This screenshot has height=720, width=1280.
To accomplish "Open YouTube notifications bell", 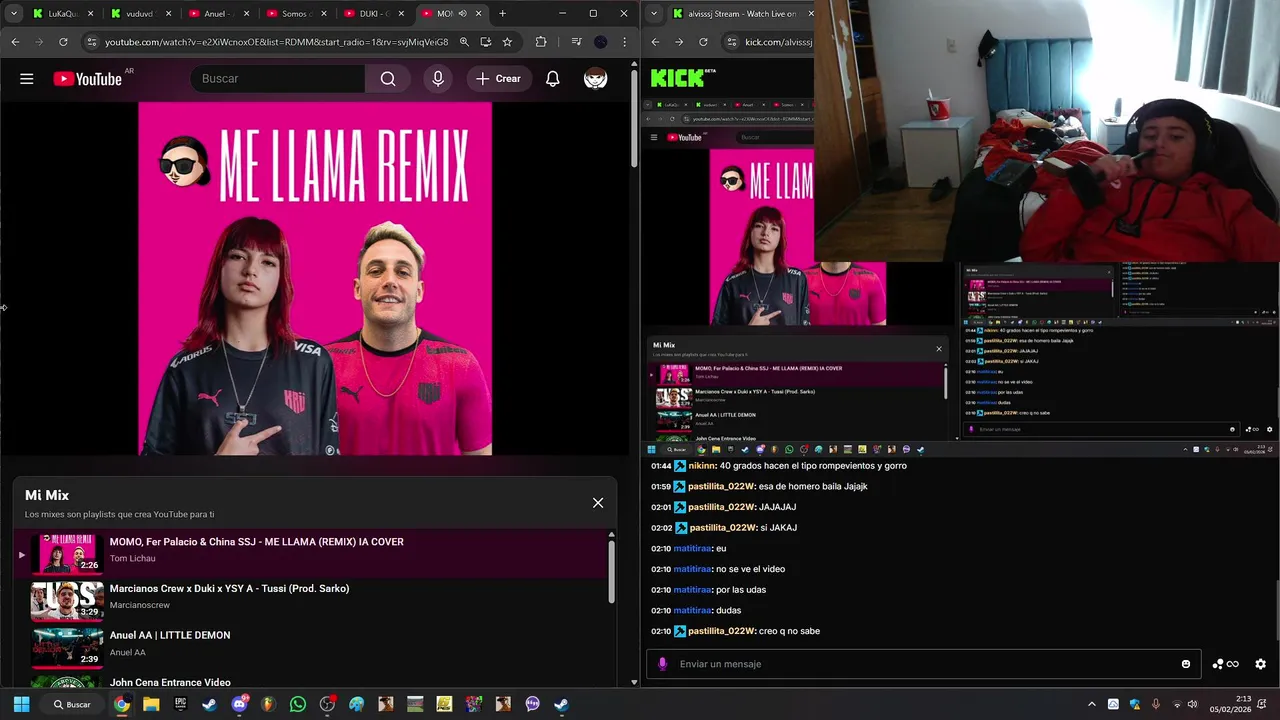I will coord(552,79).
